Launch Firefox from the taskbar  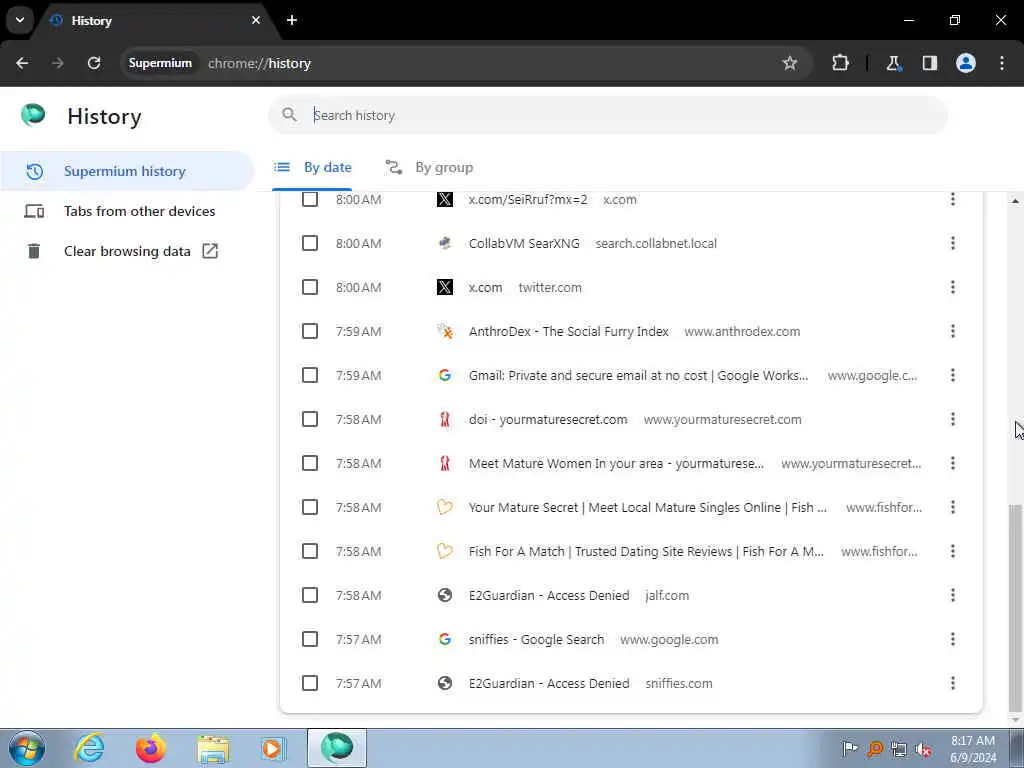point(150,748)
